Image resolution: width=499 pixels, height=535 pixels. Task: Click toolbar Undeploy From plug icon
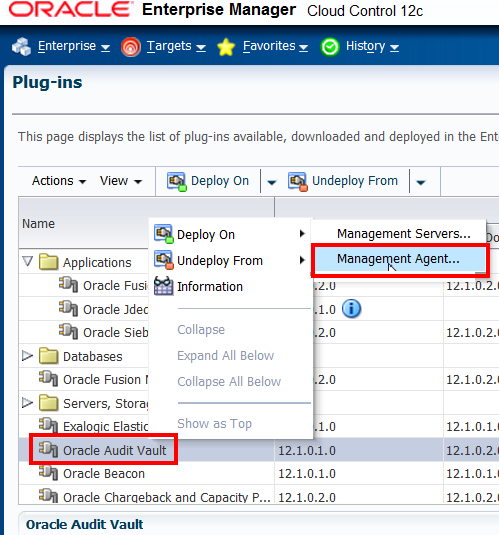(298, 181)
